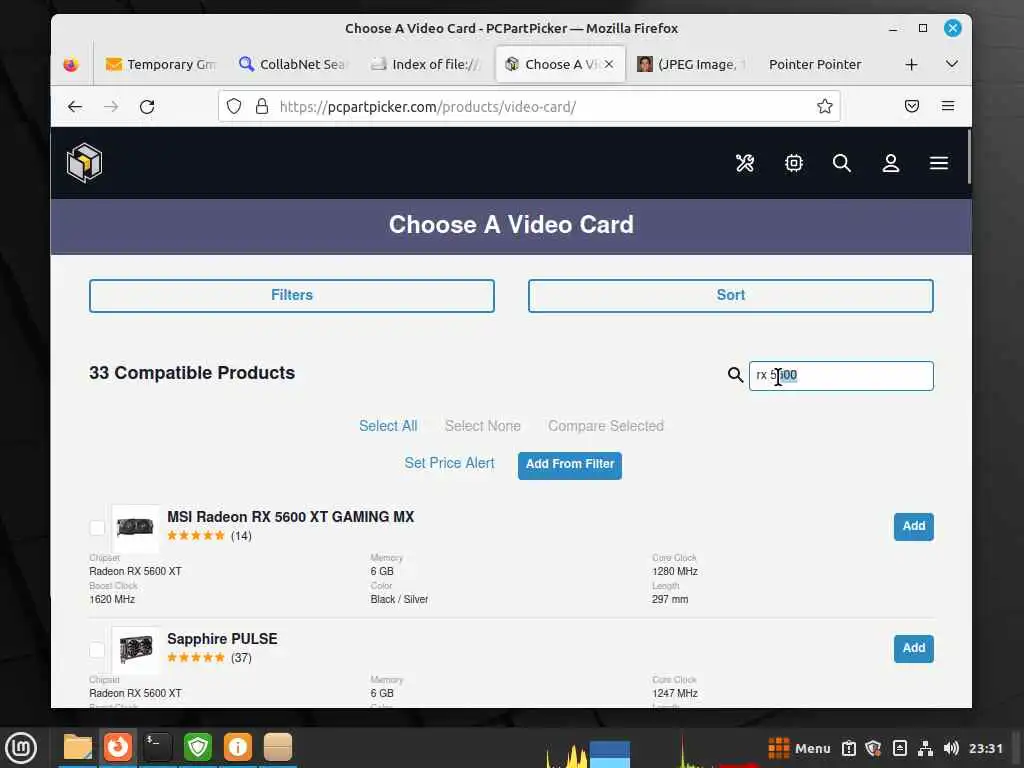Open the tan package taskbar app
Image resolution: width=1024 pixels, height=768 pixels.
(278, 747)
